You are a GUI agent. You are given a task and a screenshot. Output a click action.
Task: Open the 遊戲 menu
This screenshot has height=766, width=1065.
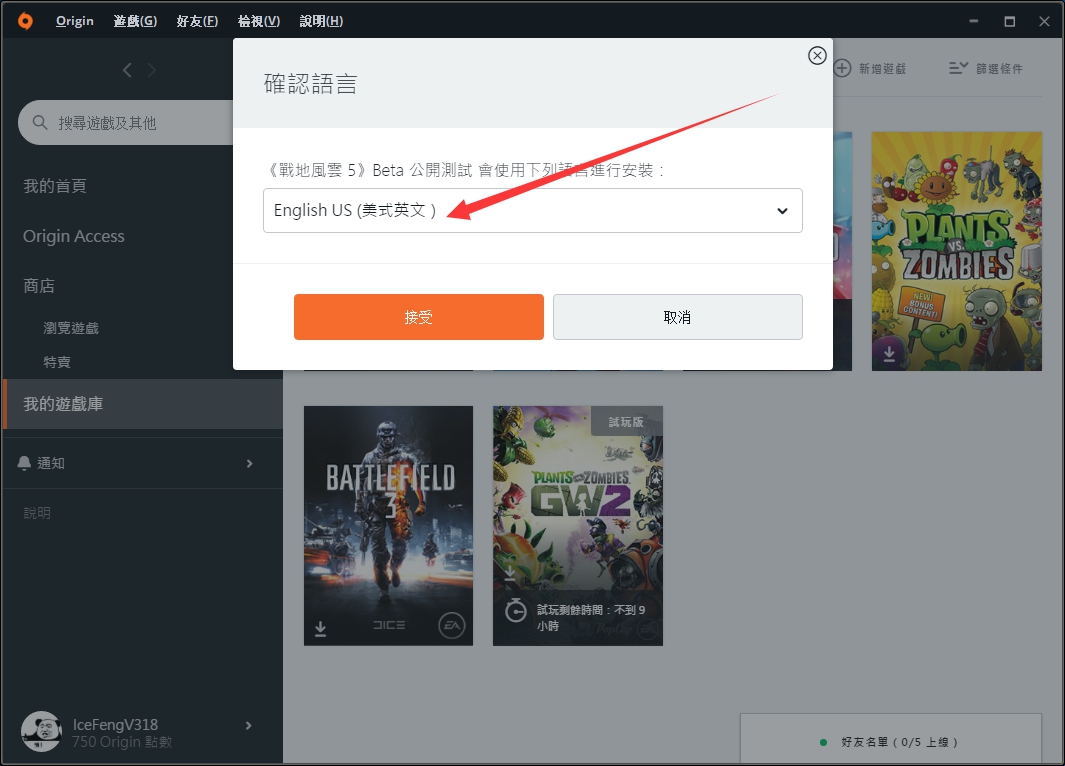coord(134,20)
